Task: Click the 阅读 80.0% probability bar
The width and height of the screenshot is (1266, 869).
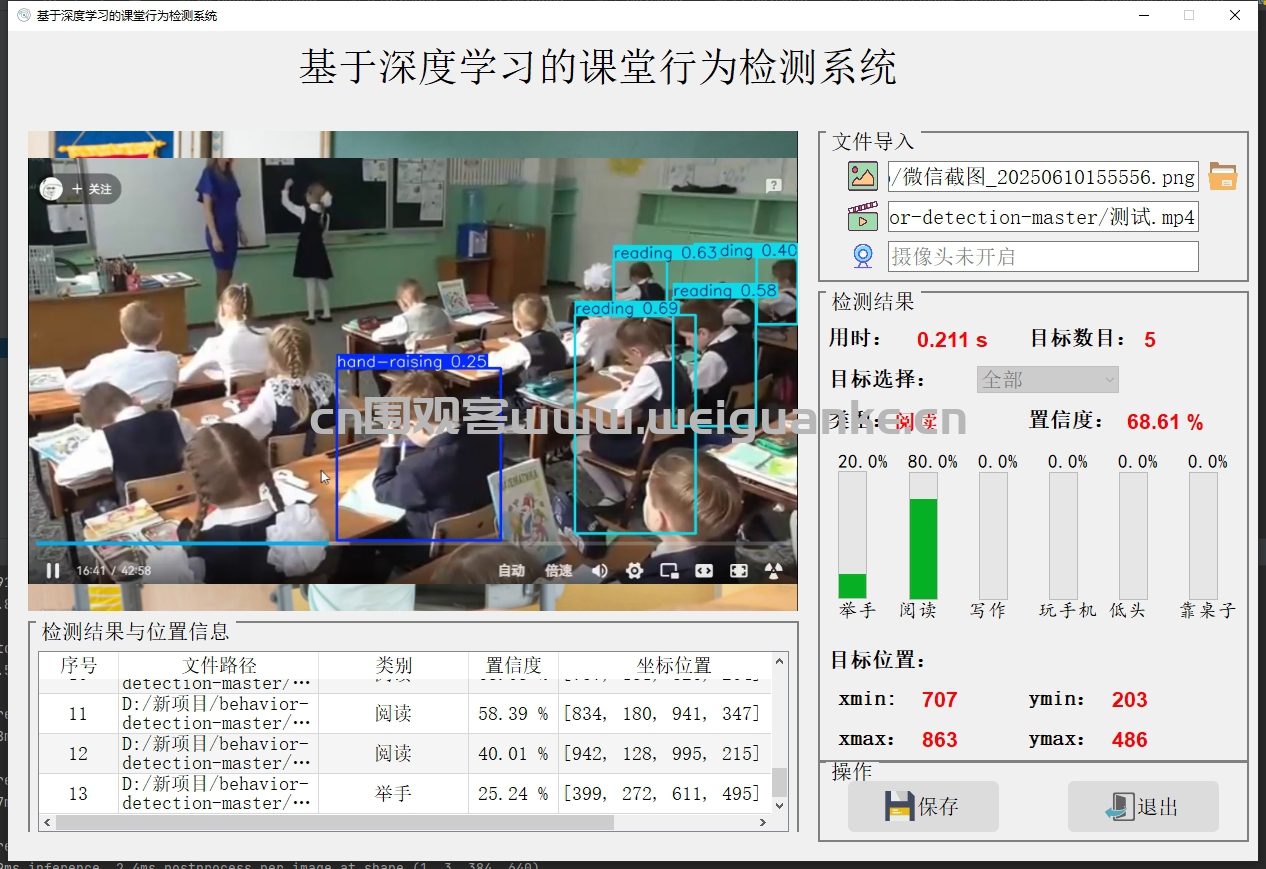Action: click(x=923, y=535)
